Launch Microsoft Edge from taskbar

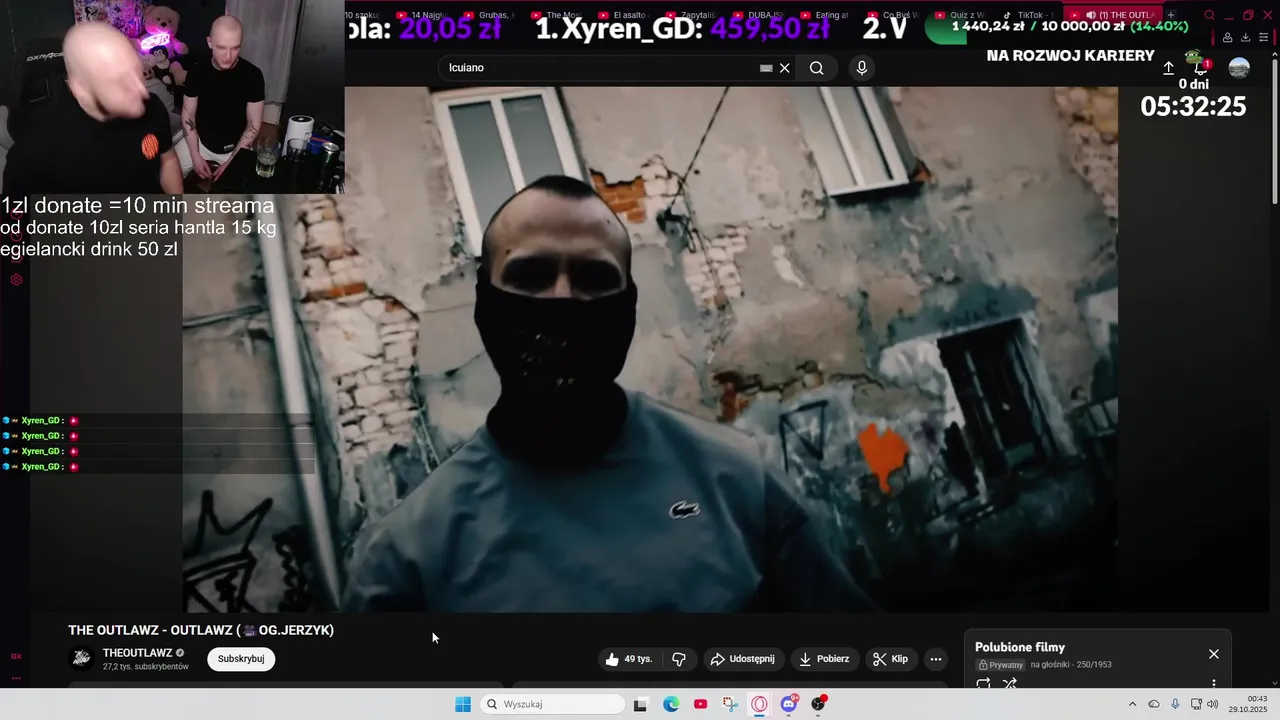(671, 704)
